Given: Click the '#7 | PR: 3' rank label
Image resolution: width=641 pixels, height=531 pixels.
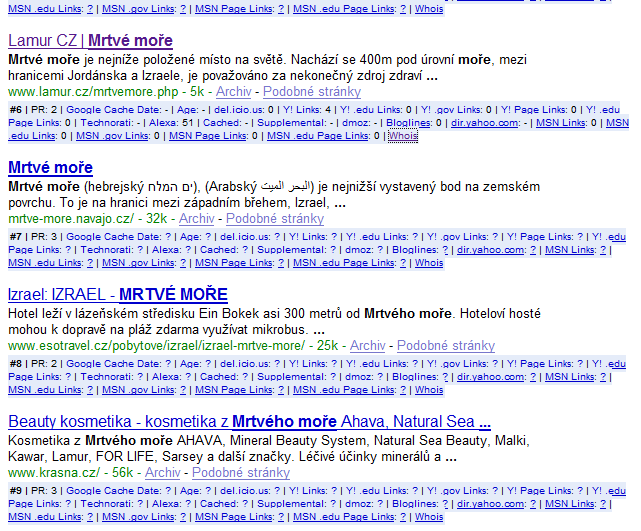Looking at the screenshot, I should click(x=33, y=237).
